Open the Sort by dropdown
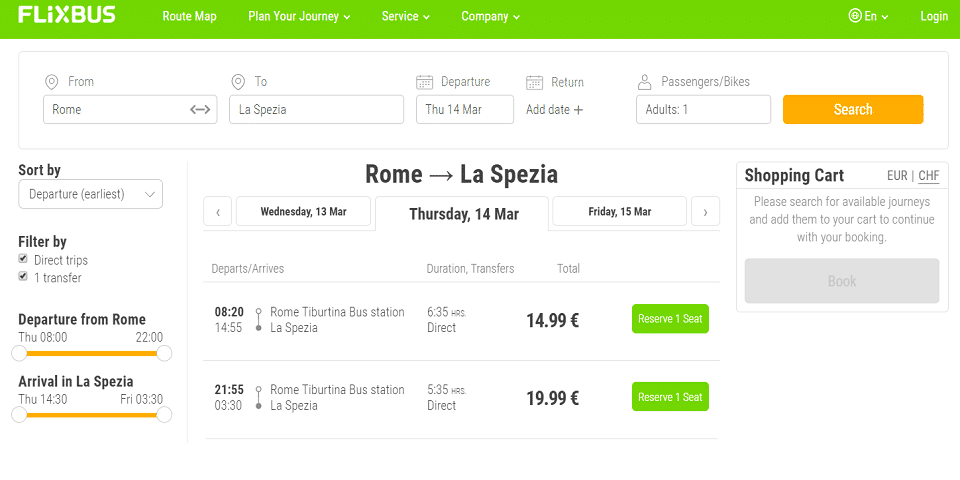Viewport: 960px width, 480px height. coord(91,194)
